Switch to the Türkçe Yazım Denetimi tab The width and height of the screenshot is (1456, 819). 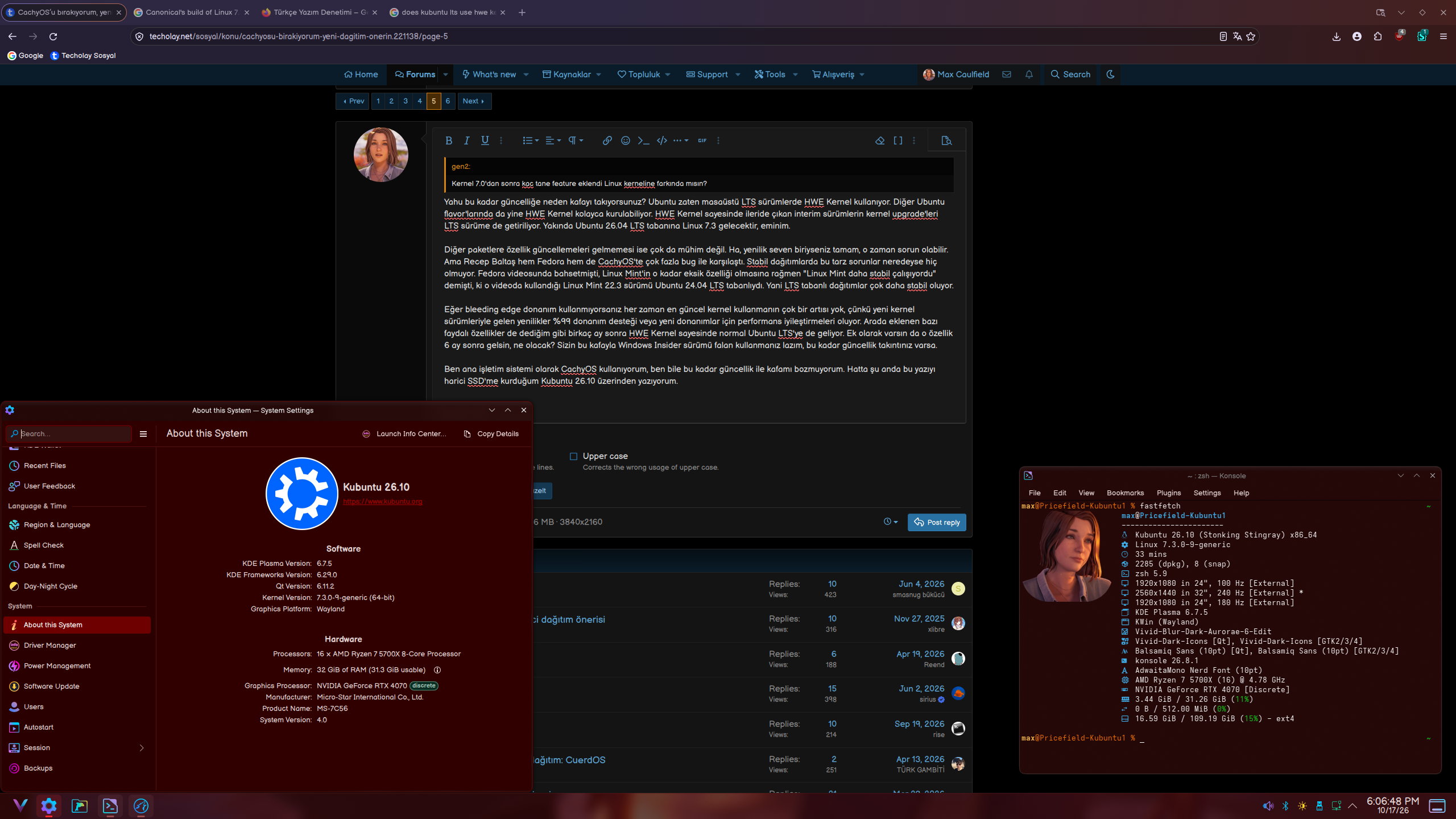coord(320,12)
